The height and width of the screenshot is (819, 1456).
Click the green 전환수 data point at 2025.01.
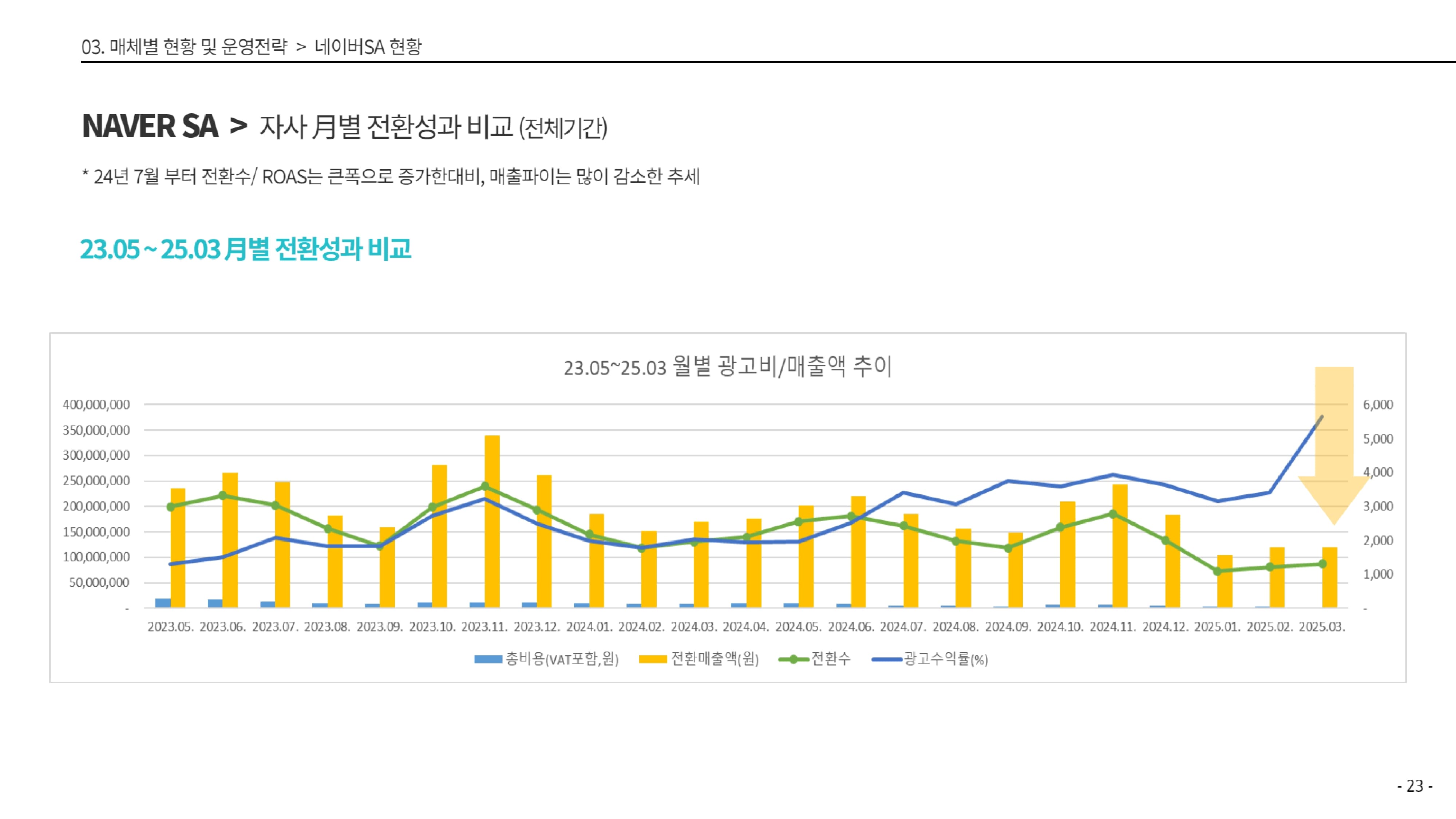click(1218, 571)
